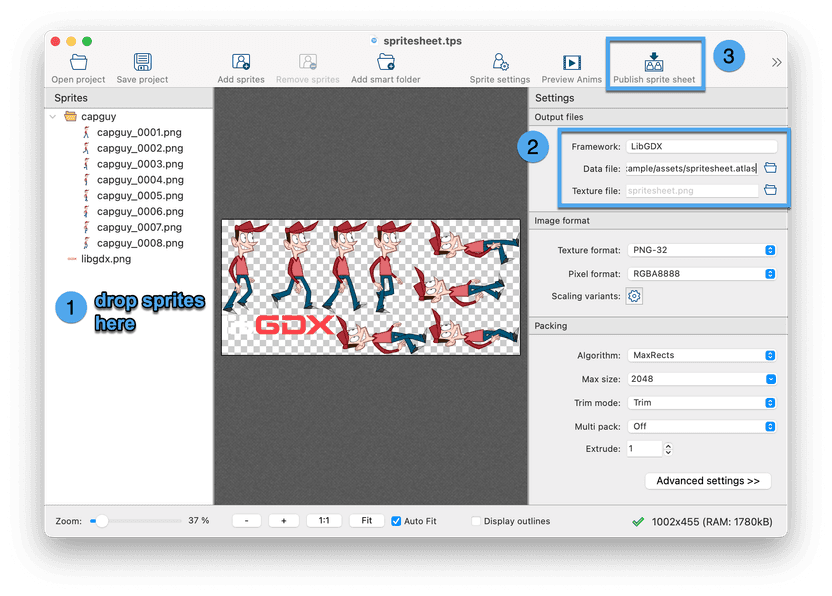Open Advanced settings

tap(707, 481)
